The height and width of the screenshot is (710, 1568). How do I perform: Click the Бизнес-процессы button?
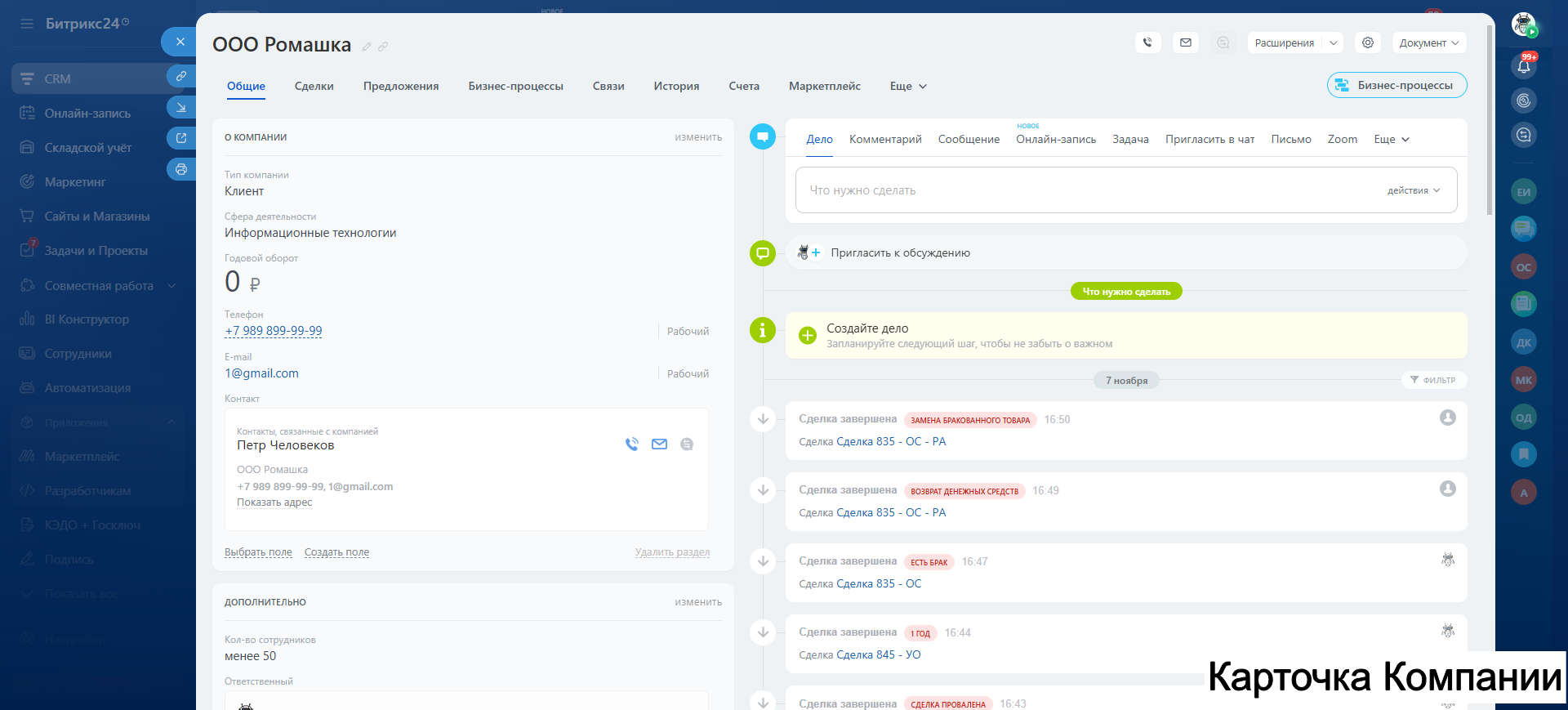click(x=1396, y=85)
